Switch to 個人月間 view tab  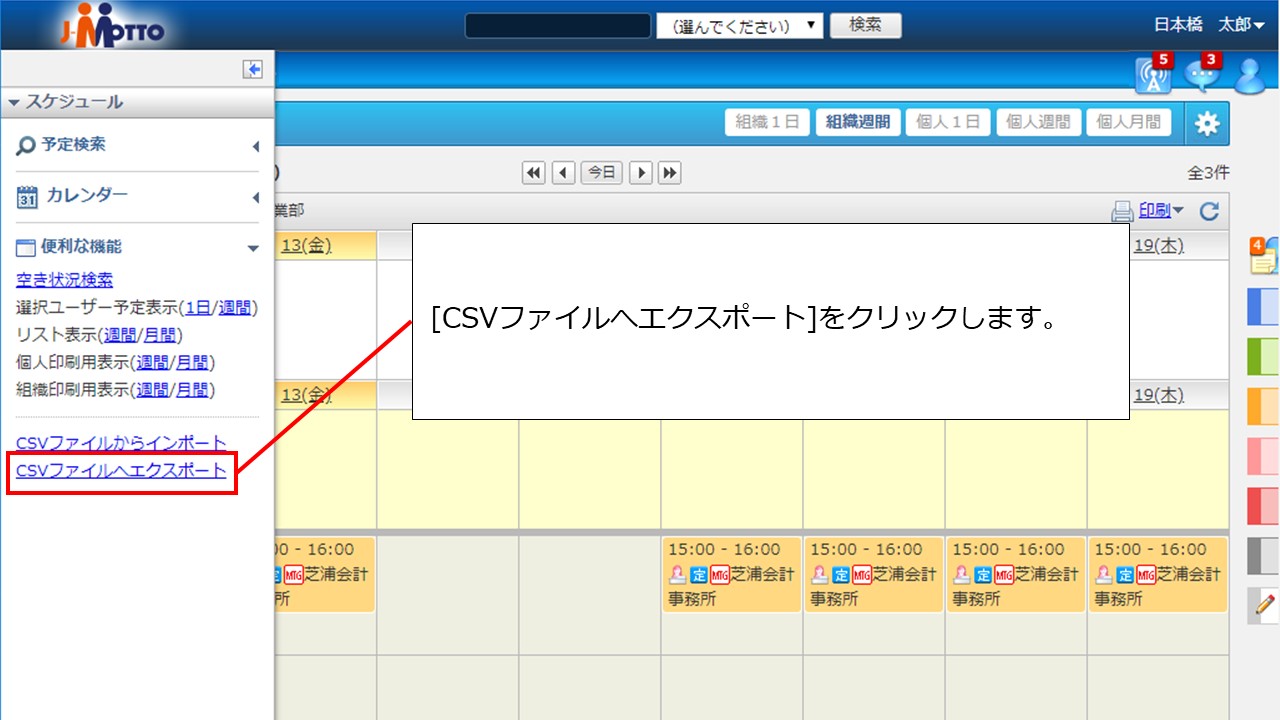click(x=1129, y=122)
